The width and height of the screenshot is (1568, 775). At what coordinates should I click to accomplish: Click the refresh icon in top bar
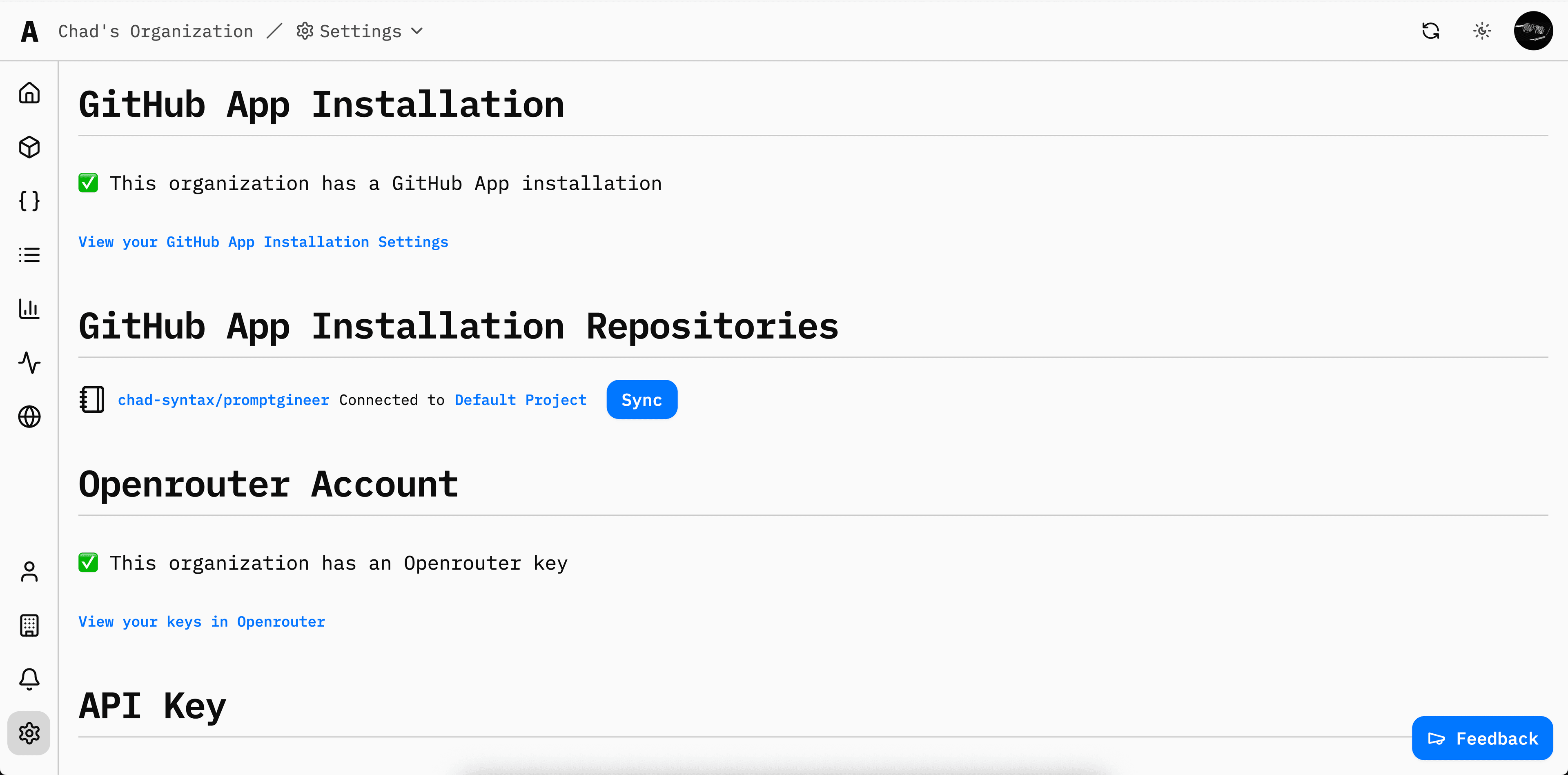(1430, 31)
